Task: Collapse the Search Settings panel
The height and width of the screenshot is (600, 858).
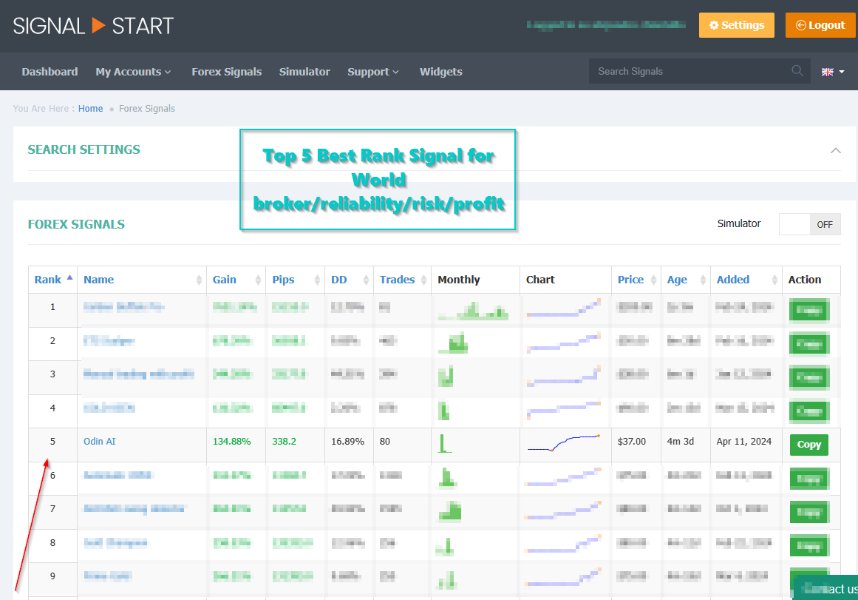Action: 835,150
